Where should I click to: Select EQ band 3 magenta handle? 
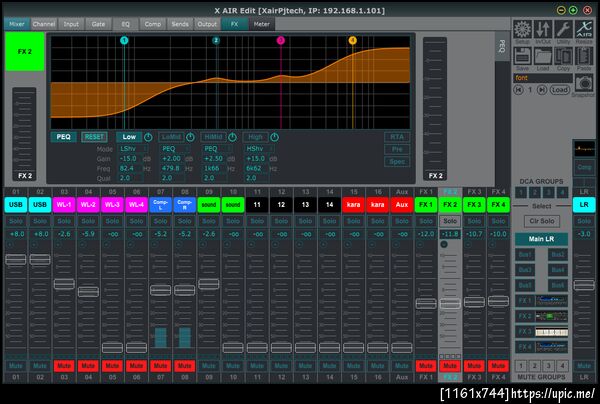(x=281, y=40)
